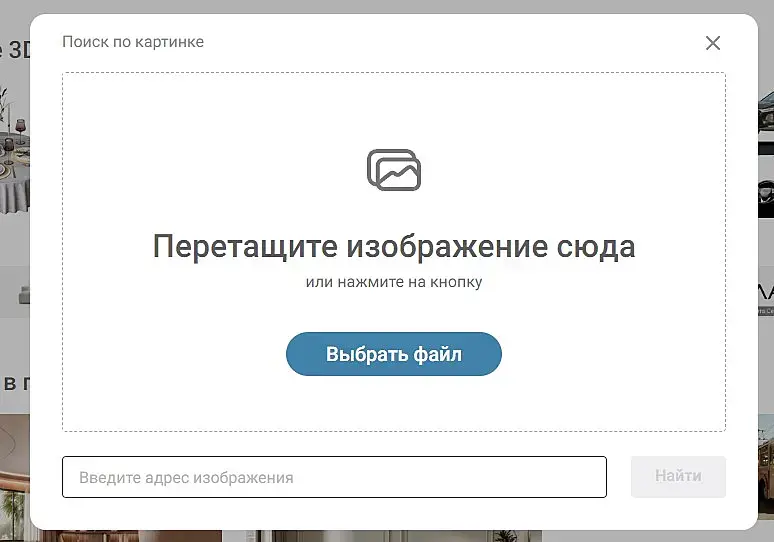Click the partial brand logo at right edge
The width and height of the screenshot is (774, 542).
pyautogui.click(x=766, y=298)
